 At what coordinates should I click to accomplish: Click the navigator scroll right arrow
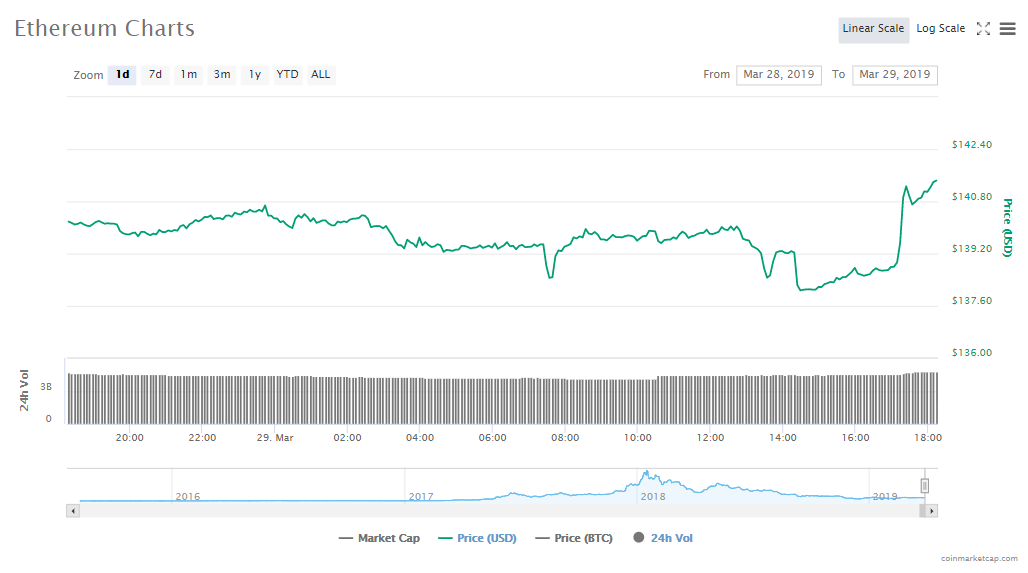(x=931, y=511)
